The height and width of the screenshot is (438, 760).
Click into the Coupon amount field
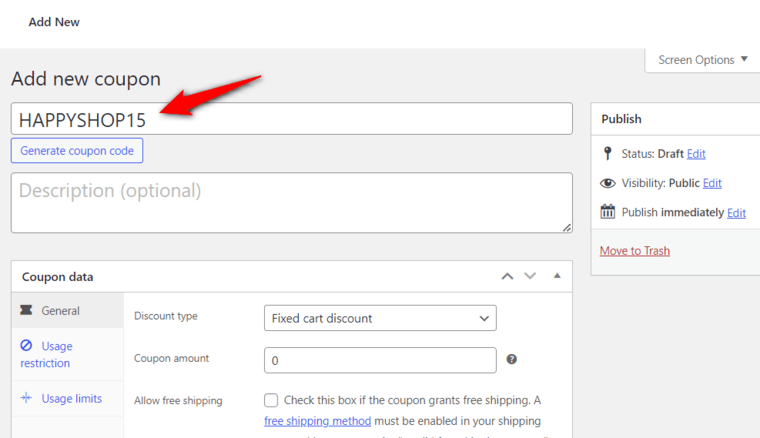[x=380, y=360]
